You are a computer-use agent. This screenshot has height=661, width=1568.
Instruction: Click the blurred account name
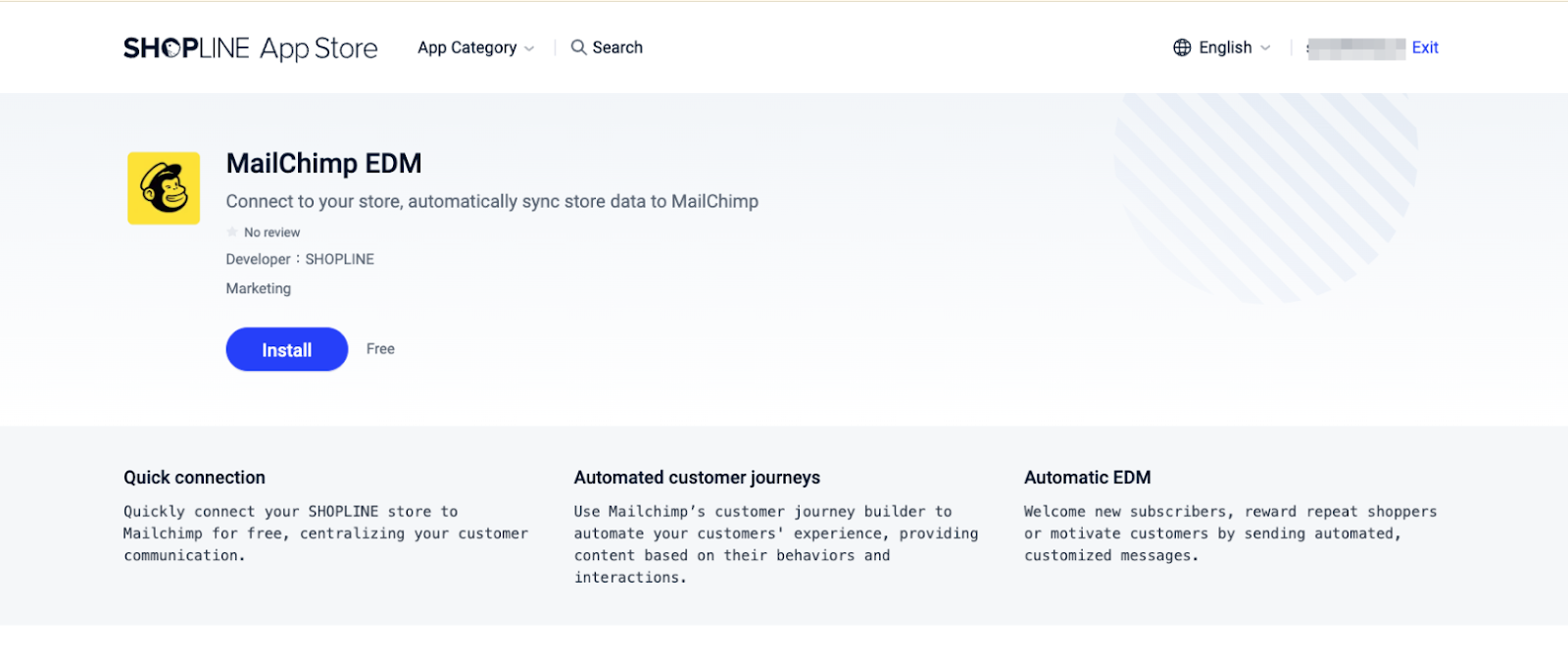point(1356,48)
